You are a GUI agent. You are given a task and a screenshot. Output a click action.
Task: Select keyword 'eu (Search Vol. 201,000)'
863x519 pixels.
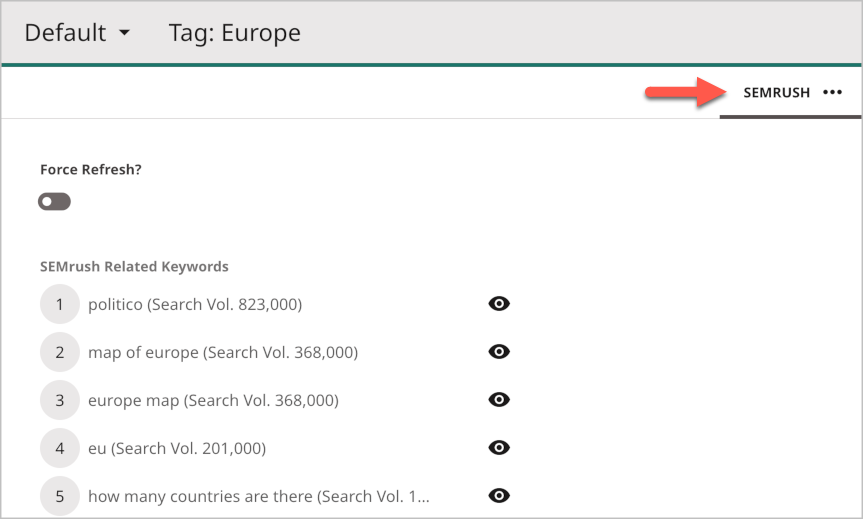[x=177, y=448]
